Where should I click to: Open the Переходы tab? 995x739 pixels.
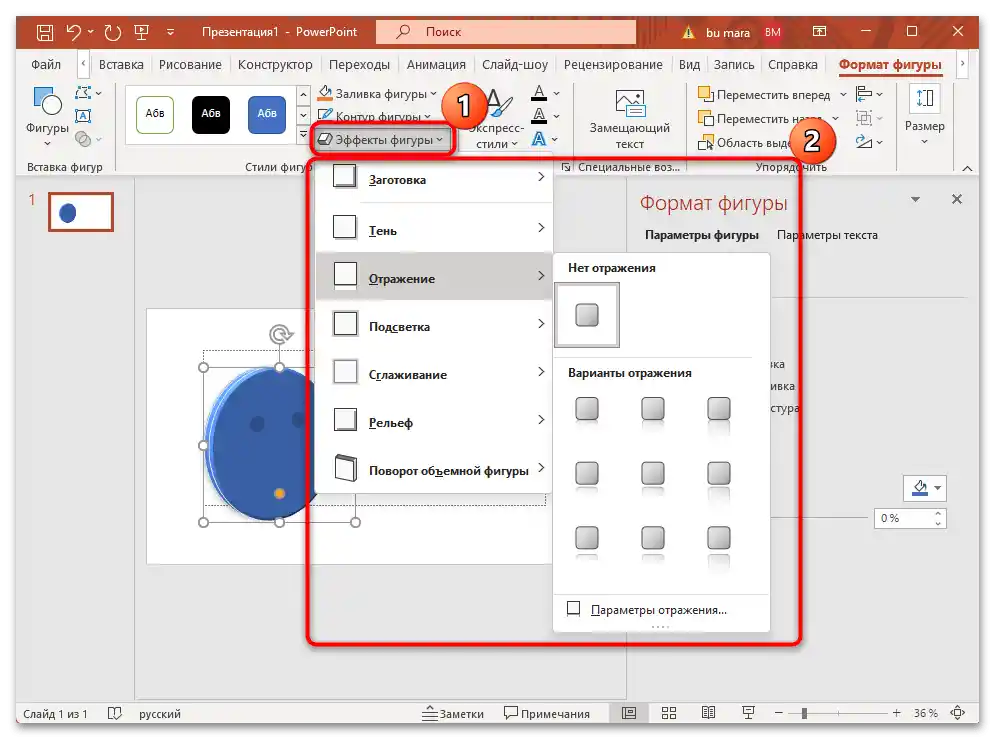tap(359, 65)
